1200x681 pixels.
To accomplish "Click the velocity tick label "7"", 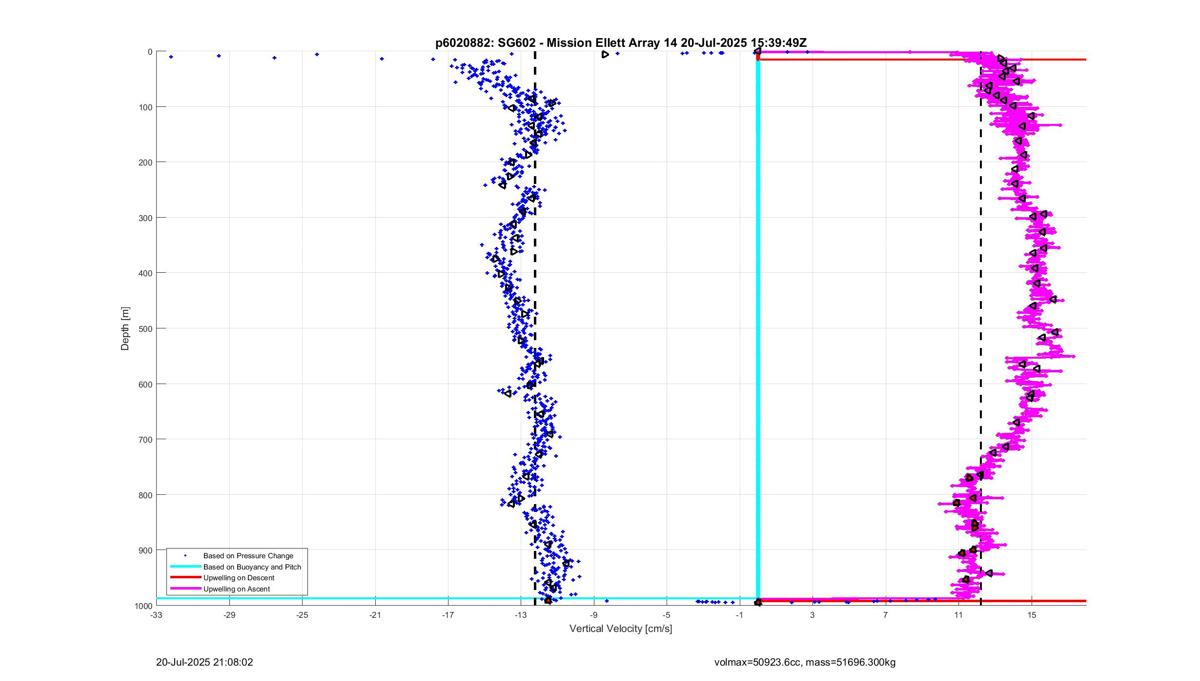I will [885, 616].
